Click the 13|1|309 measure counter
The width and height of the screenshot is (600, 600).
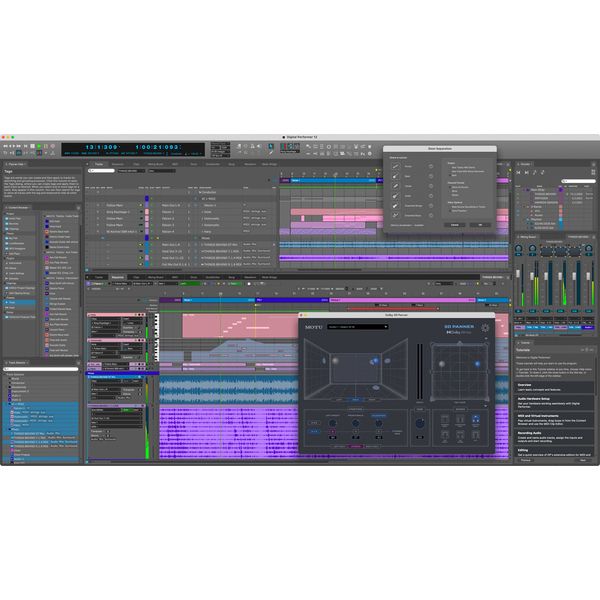pyautogui.click(x=101, y=147)
